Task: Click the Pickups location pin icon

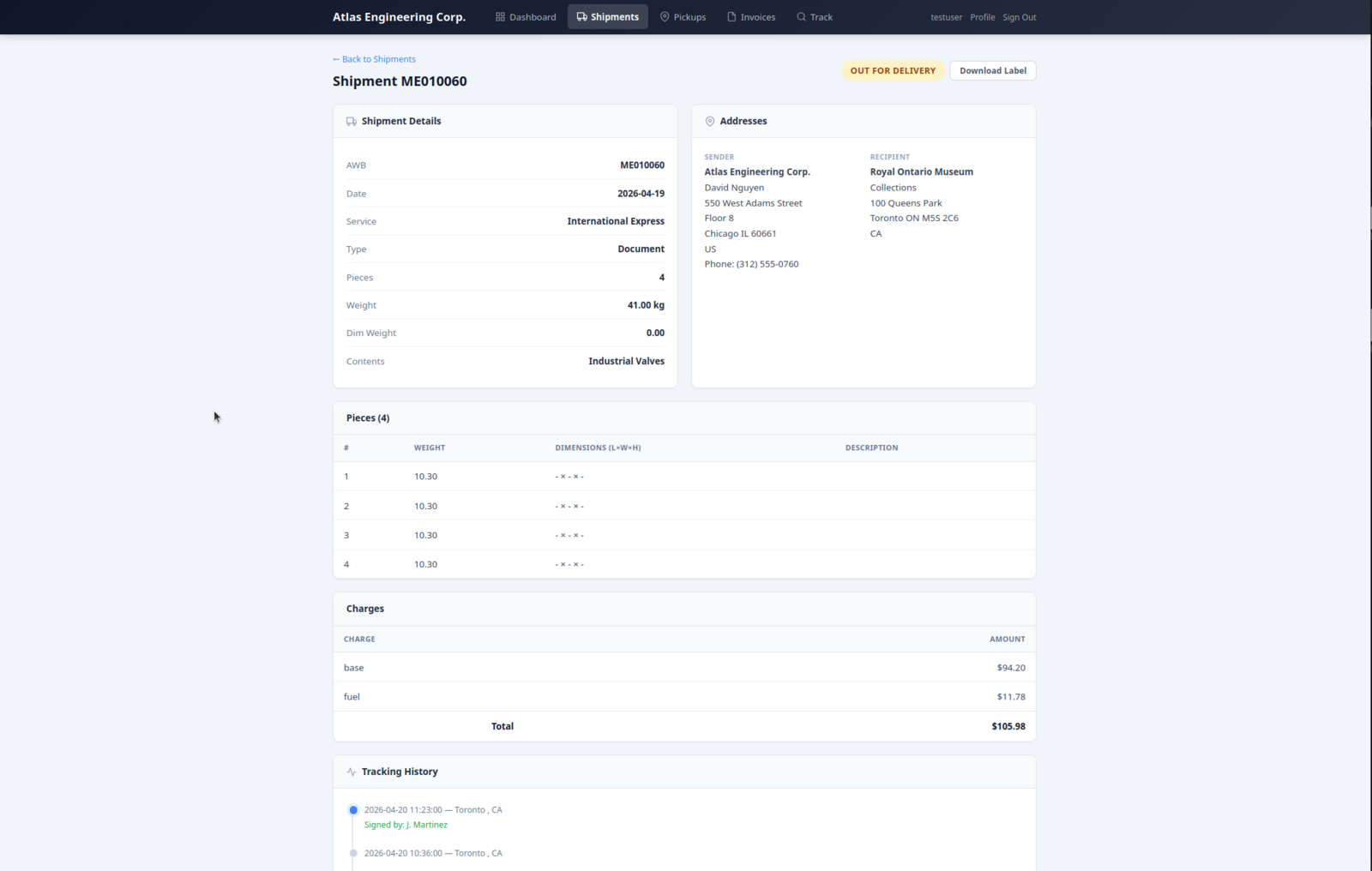Action: coord(665,17)
